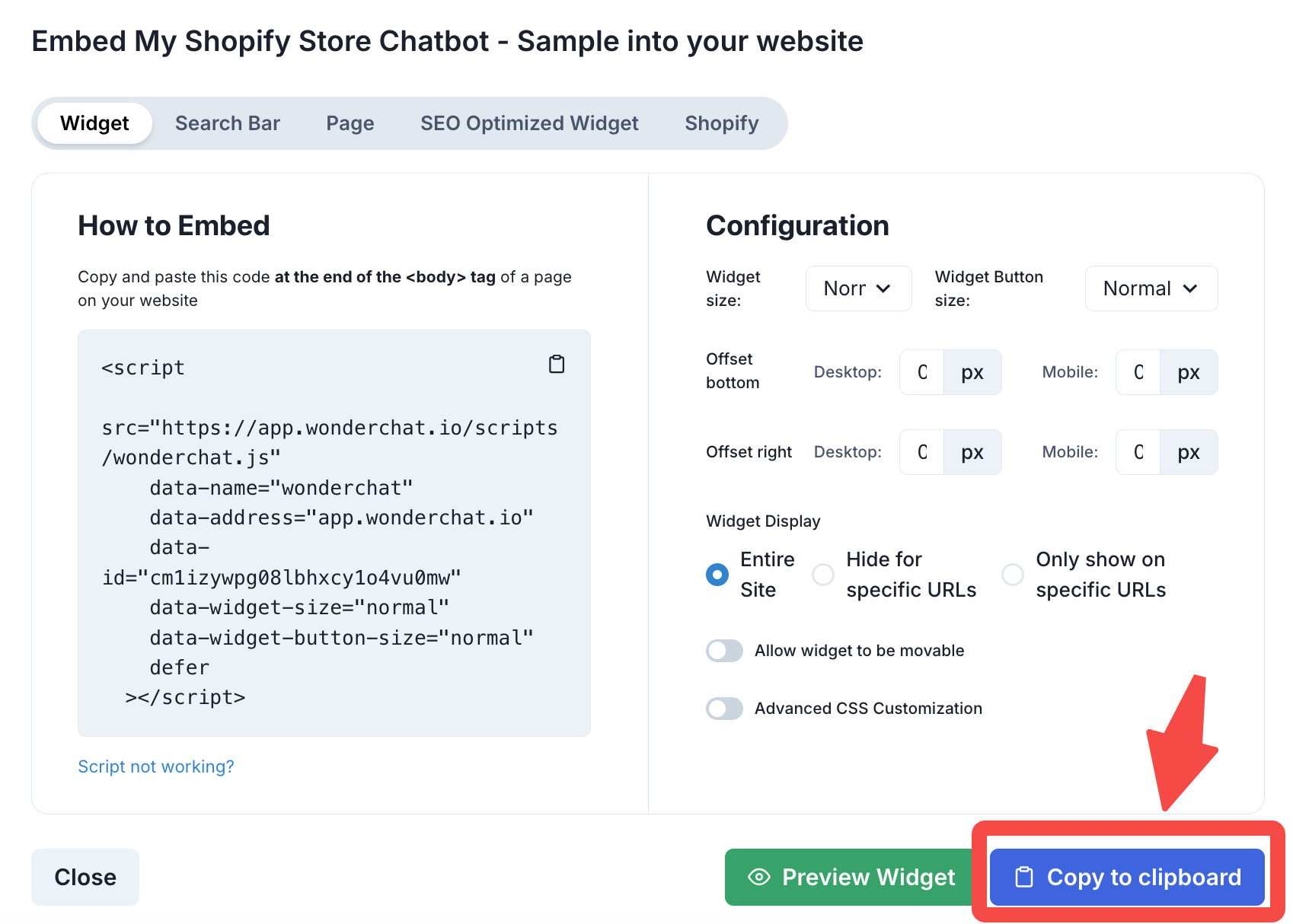Open the Widget size dropdown
This screenshot has width=1293, height=924.
coord(858,288)
